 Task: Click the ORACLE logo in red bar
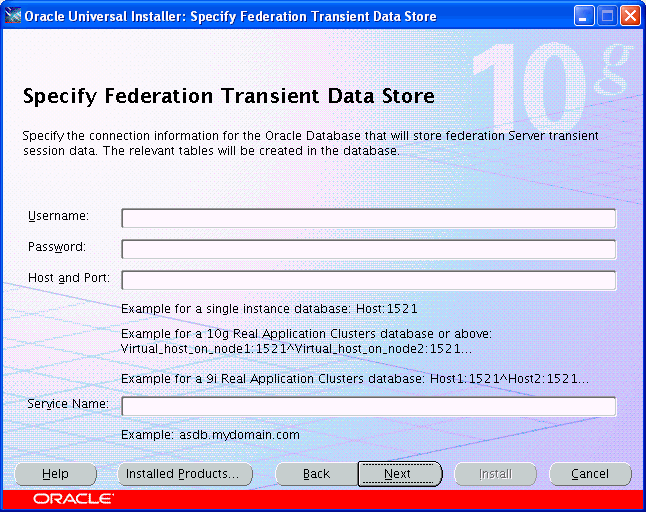(73, 499)
